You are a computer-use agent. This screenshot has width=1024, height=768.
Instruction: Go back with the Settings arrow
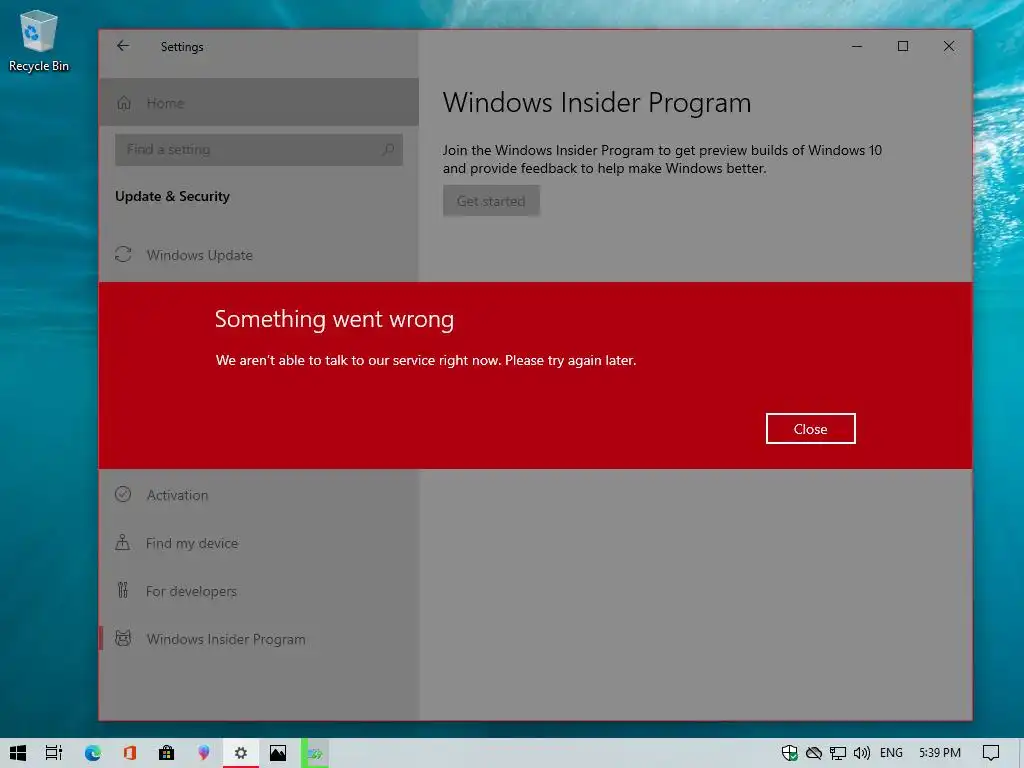123,46
